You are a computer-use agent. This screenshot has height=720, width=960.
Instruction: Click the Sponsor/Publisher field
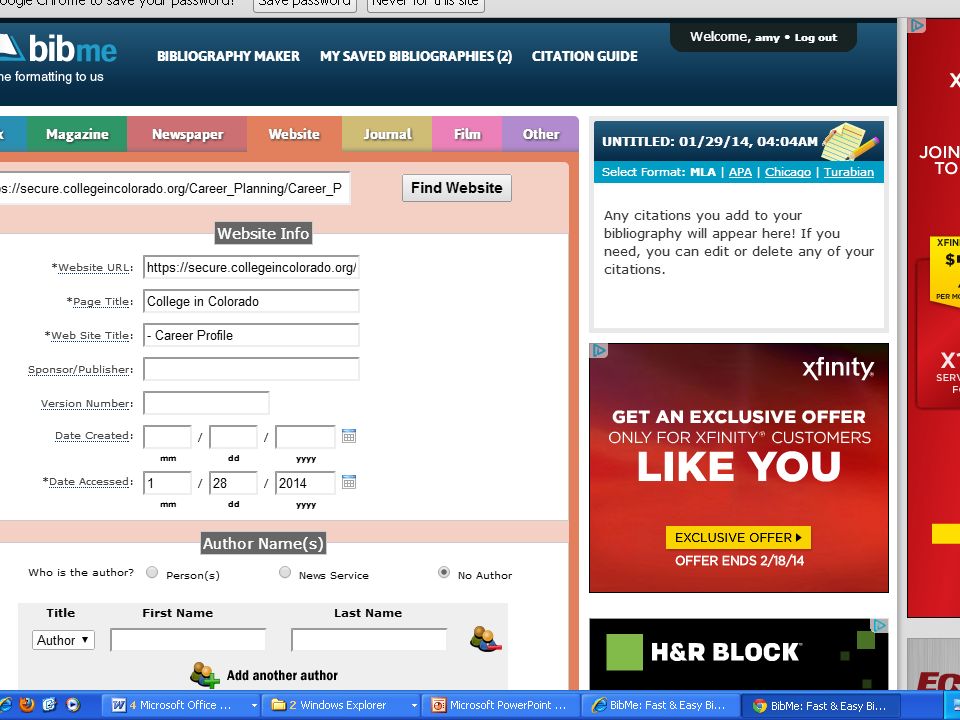[251, 369]
